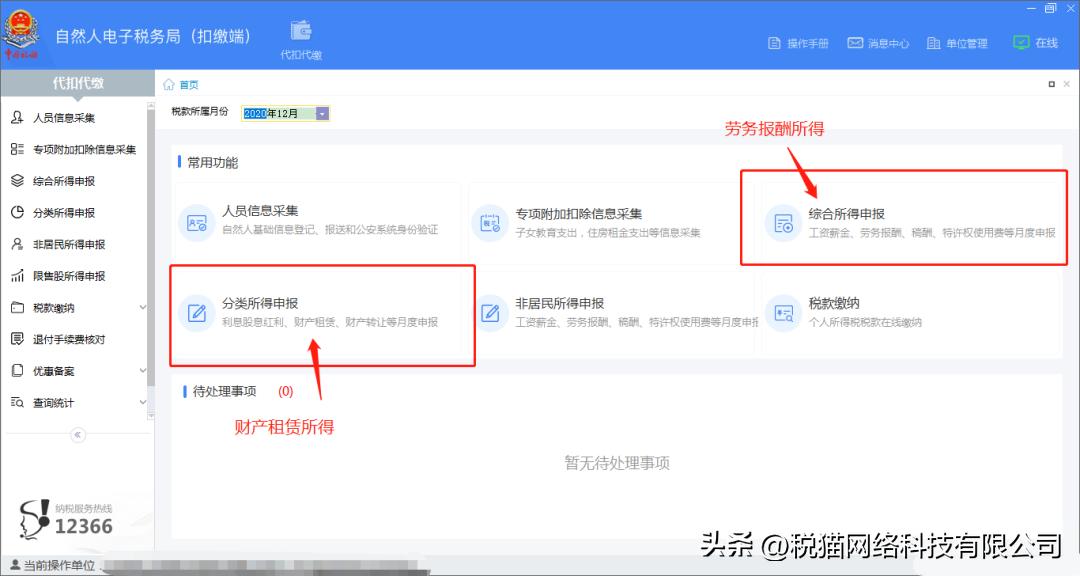Click the 代扣代缴 icon in the header

coord(300,30)
